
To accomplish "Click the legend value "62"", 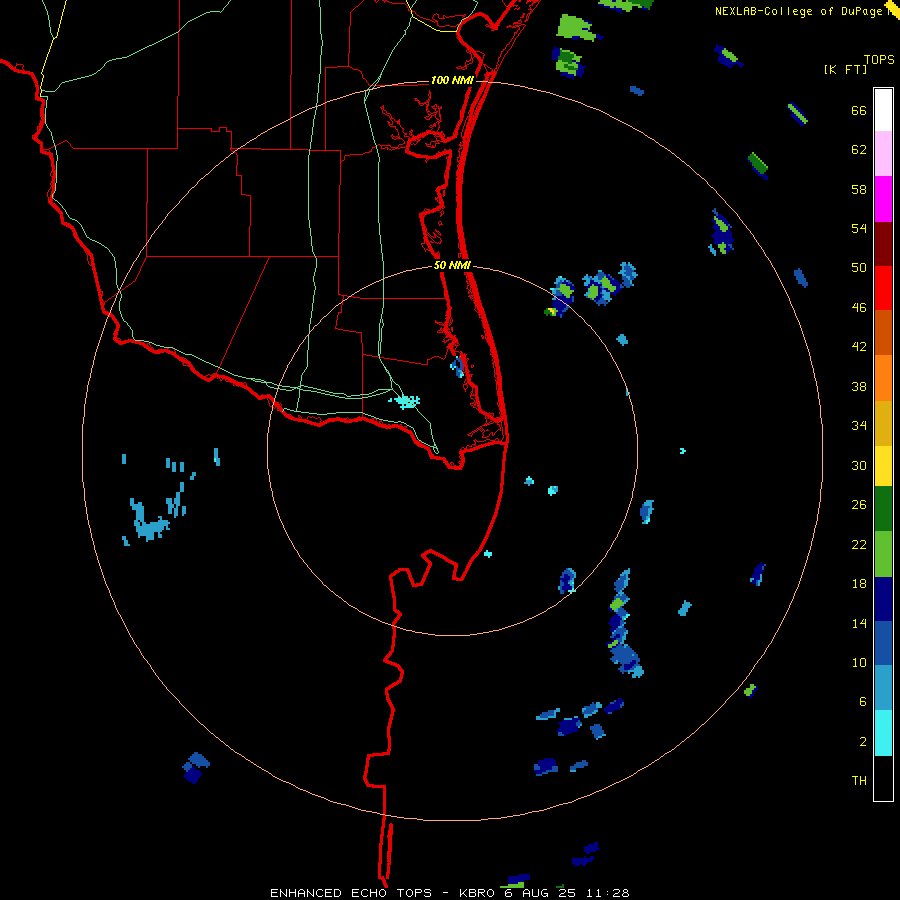I will tap(859, 150).
